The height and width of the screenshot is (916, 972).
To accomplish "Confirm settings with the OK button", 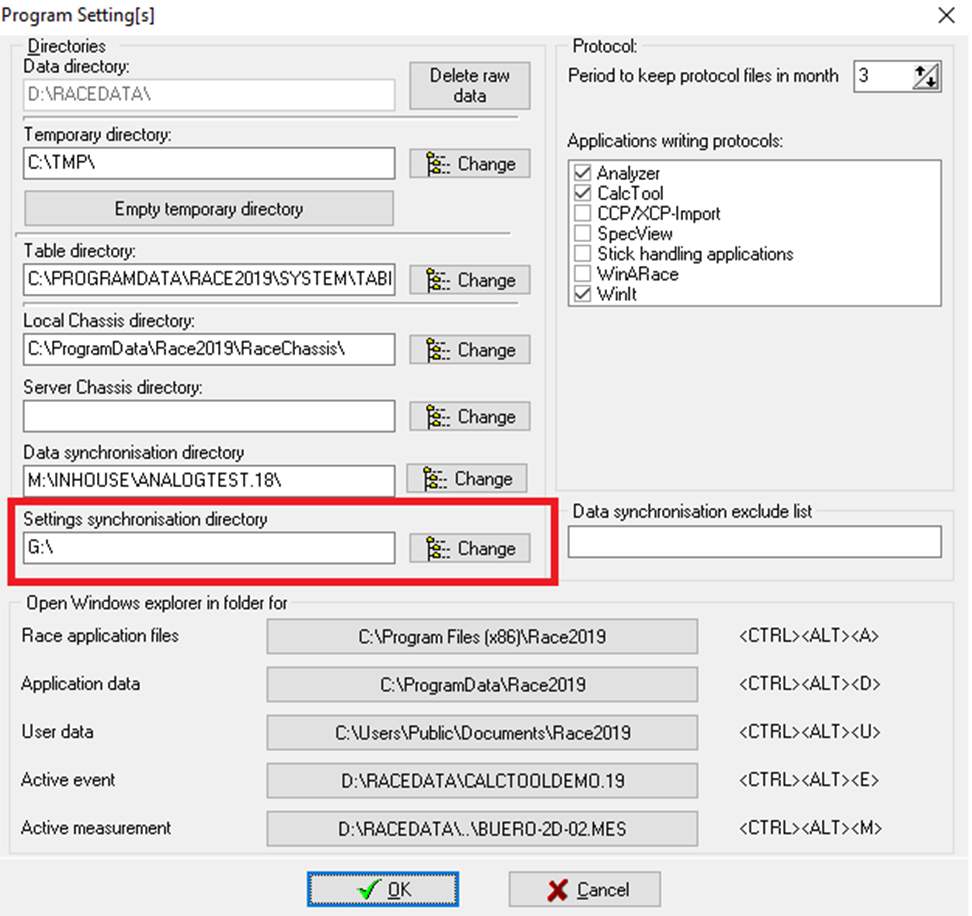I will coord(383,889).
